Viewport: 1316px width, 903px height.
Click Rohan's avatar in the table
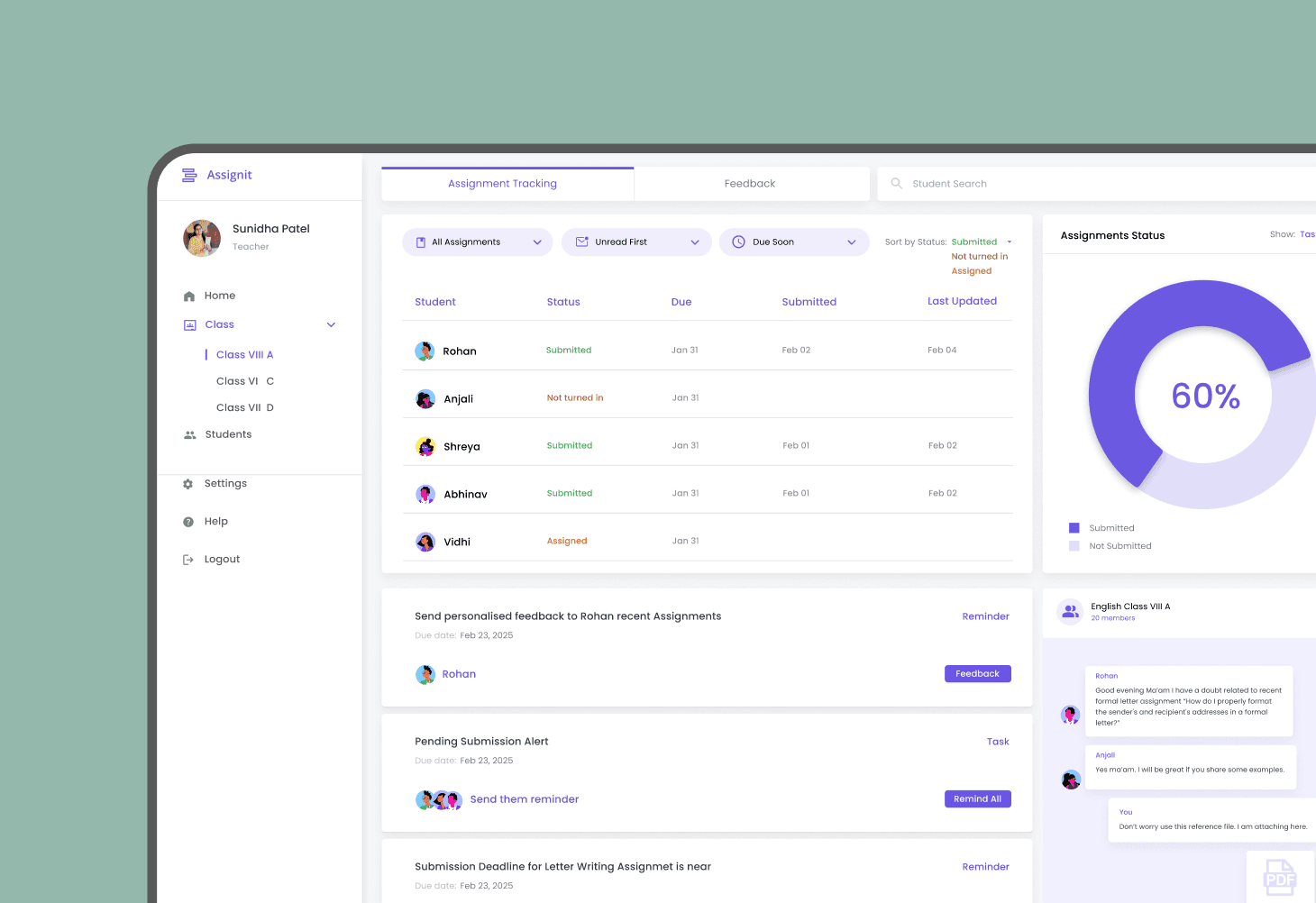click(425, 351)
